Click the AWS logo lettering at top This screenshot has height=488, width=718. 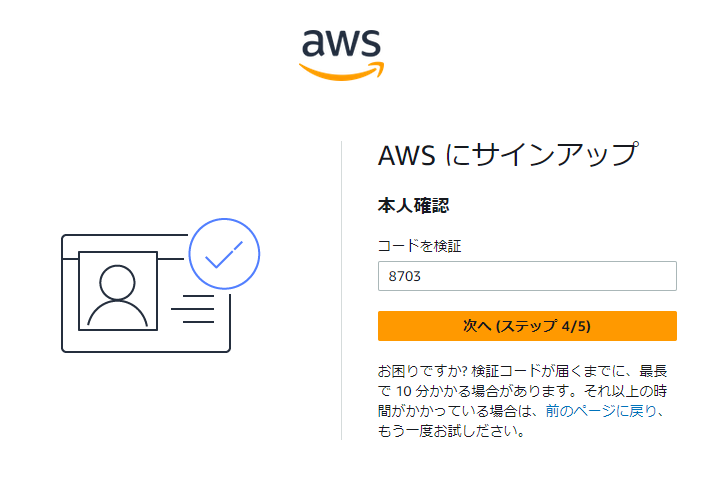(x=341, y=43)
